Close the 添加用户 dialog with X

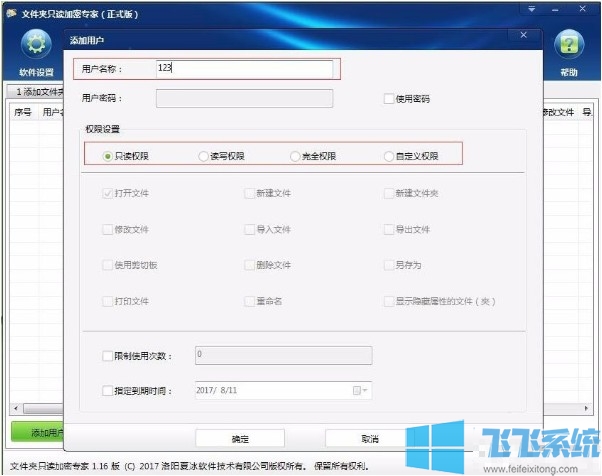click(522, 34)
